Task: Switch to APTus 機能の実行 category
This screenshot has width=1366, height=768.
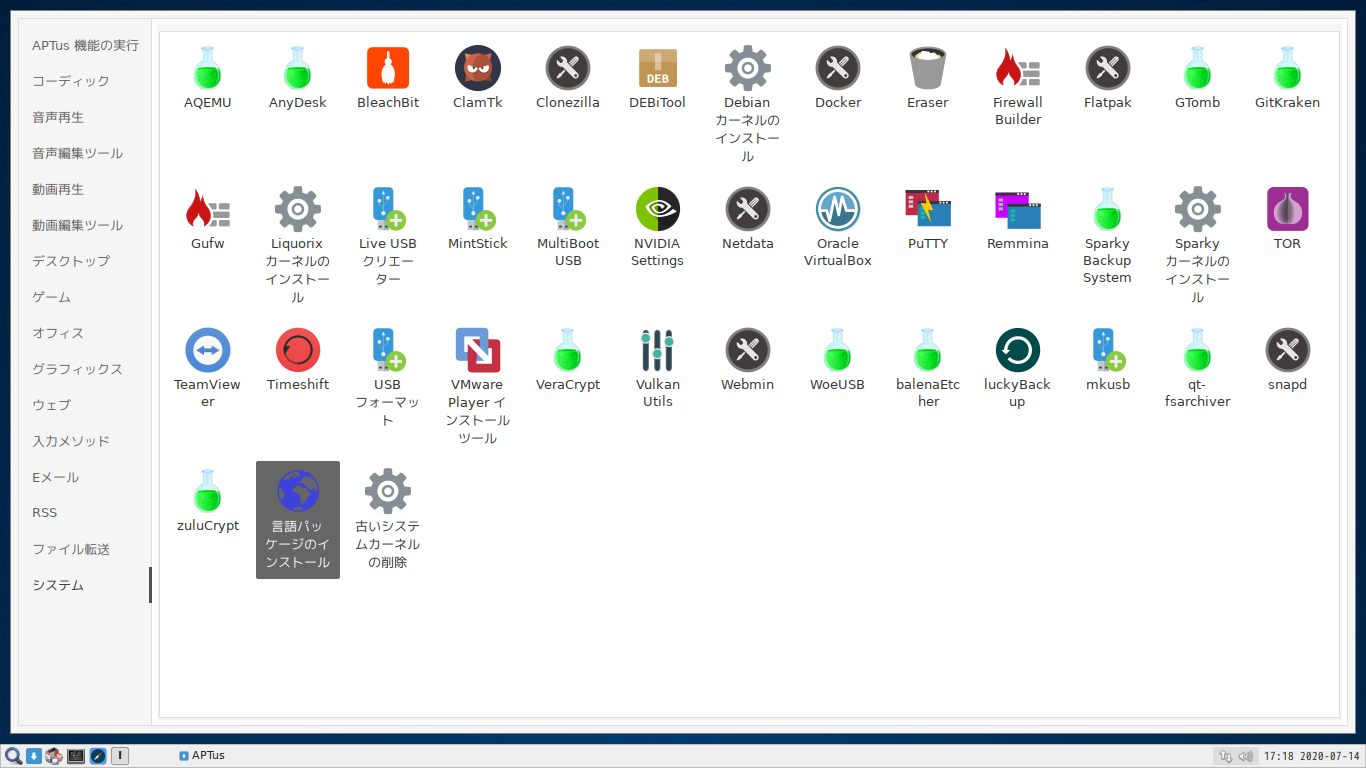Action: click(x=85, y=45)
